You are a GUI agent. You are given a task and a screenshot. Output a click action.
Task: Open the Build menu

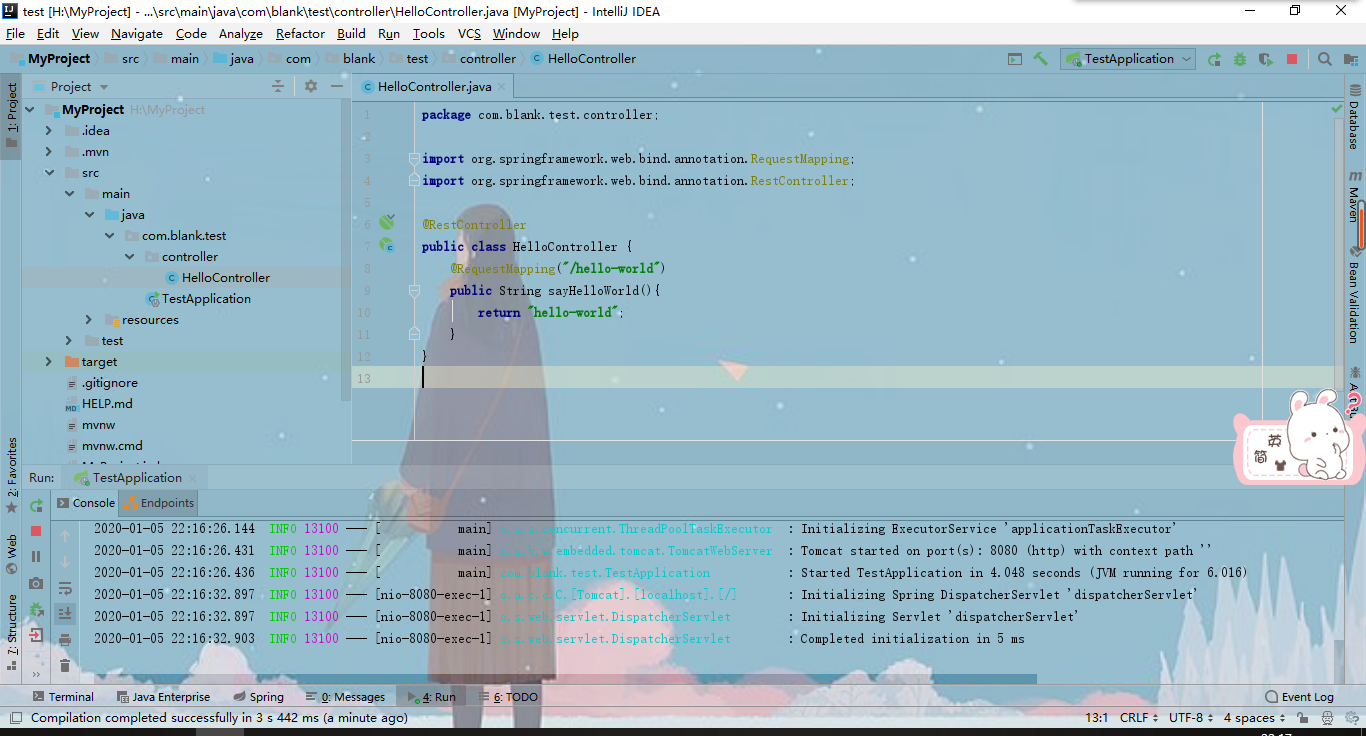tap(351, 33)
